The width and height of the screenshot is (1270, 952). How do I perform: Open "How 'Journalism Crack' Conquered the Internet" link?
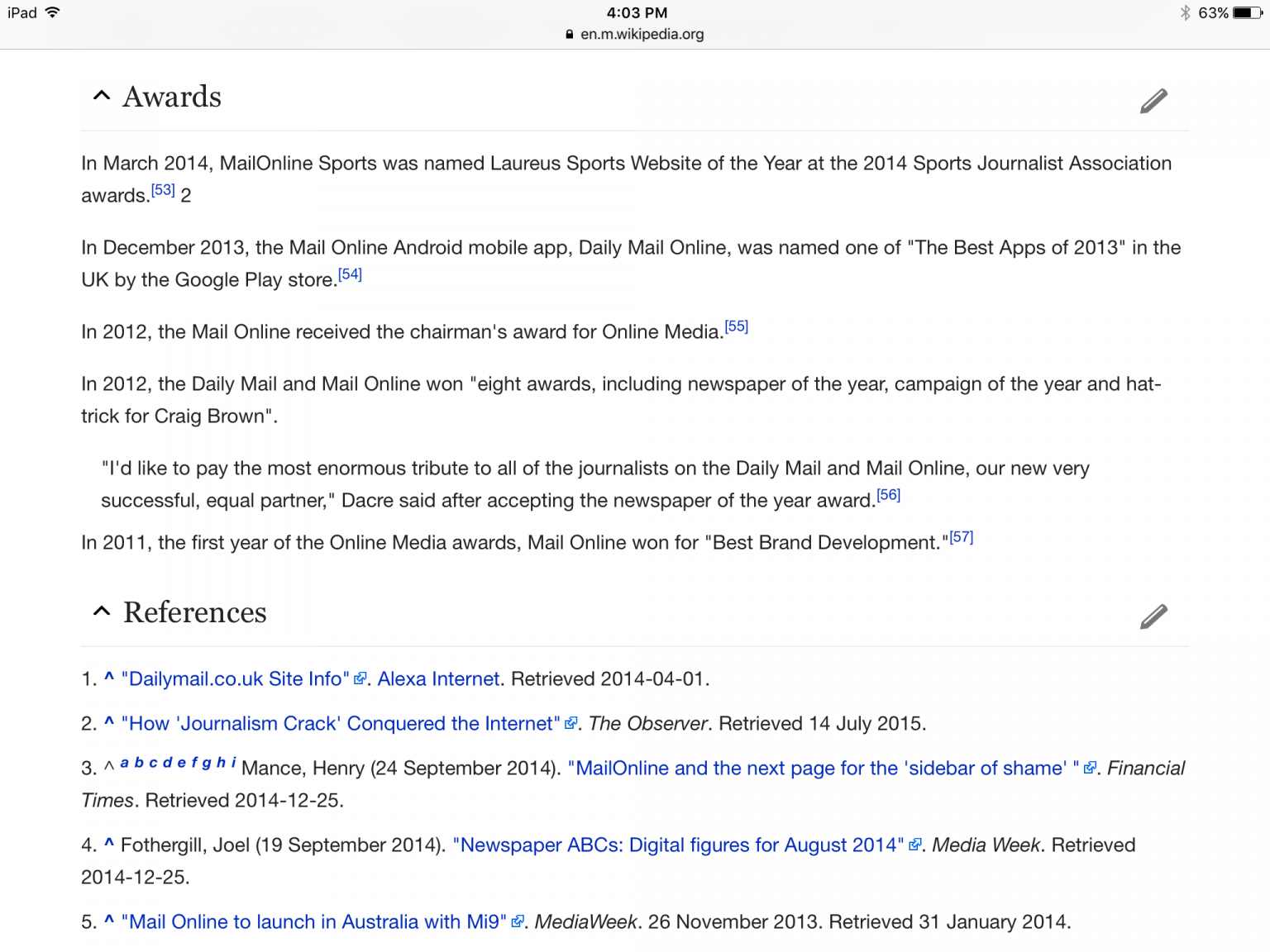click(x=341, y=723)
